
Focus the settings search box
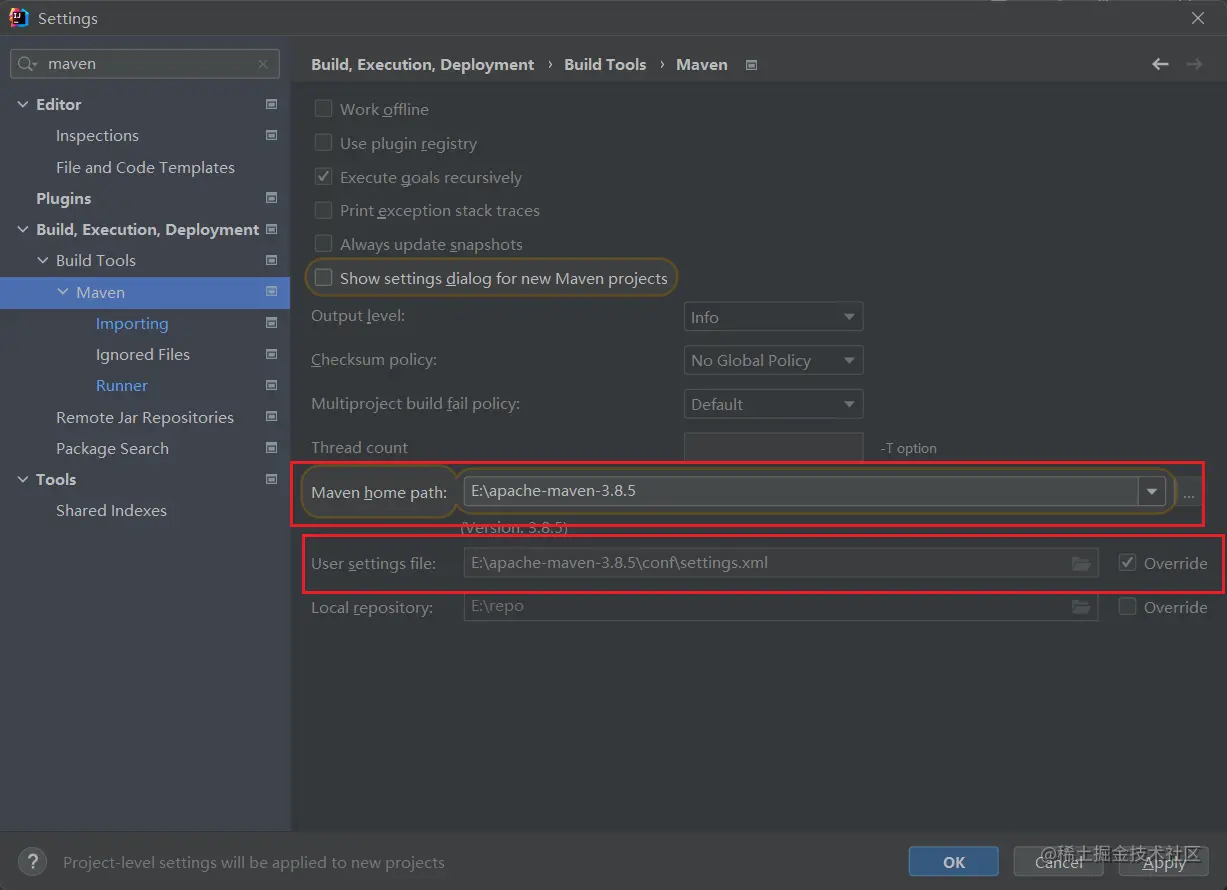145,64
